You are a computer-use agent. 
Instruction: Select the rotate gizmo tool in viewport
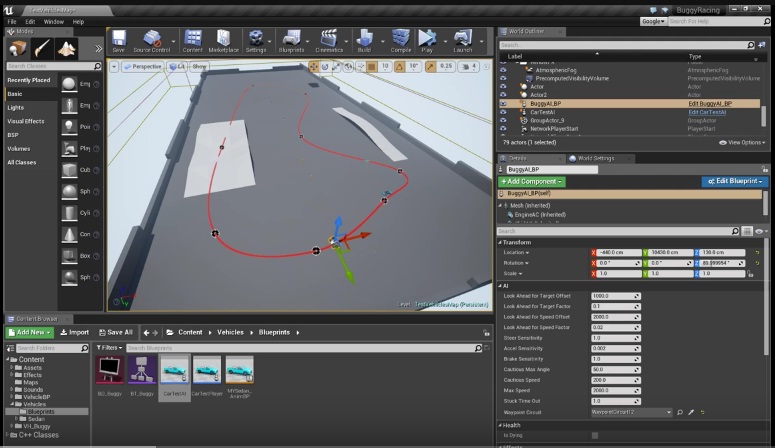coord(325,66)
